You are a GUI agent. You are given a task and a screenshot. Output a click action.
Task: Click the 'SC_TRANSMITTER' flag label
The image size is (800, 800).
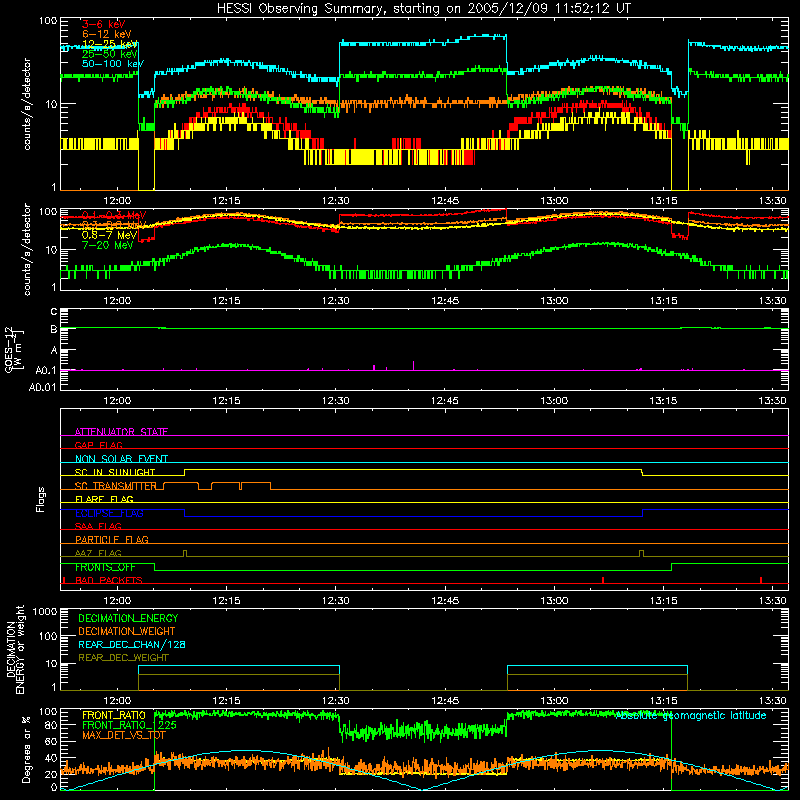[x=116, y=486]
